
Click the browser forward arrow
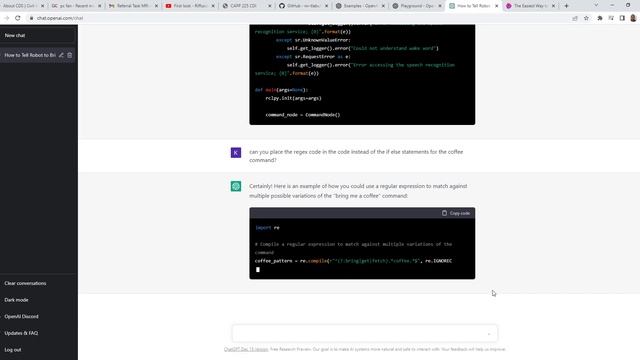(7, 18)
